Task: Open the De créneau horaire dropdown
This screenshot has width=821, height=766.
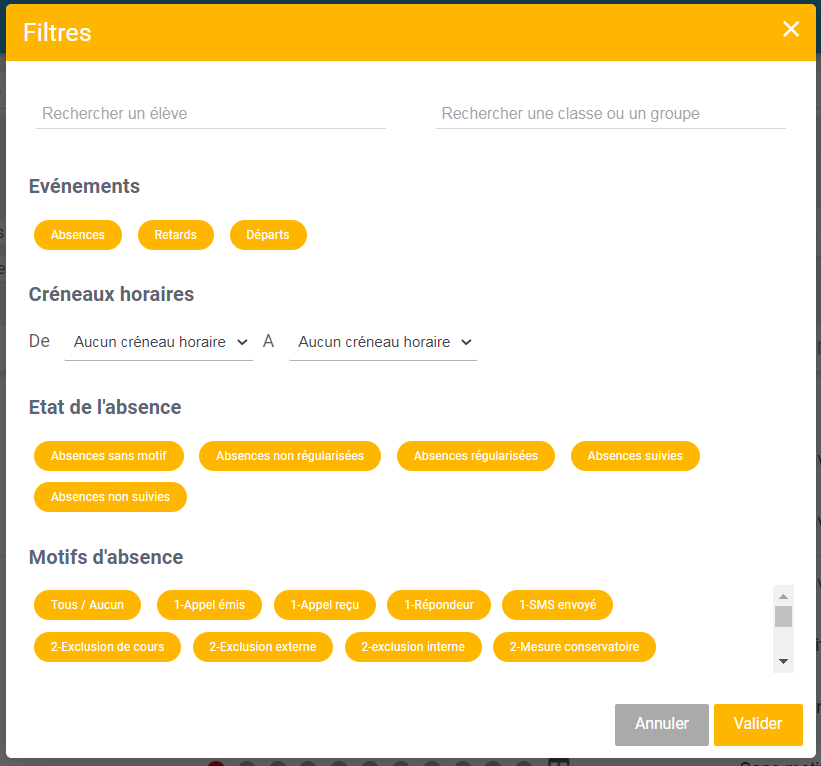Action: [x=159, y=342]
